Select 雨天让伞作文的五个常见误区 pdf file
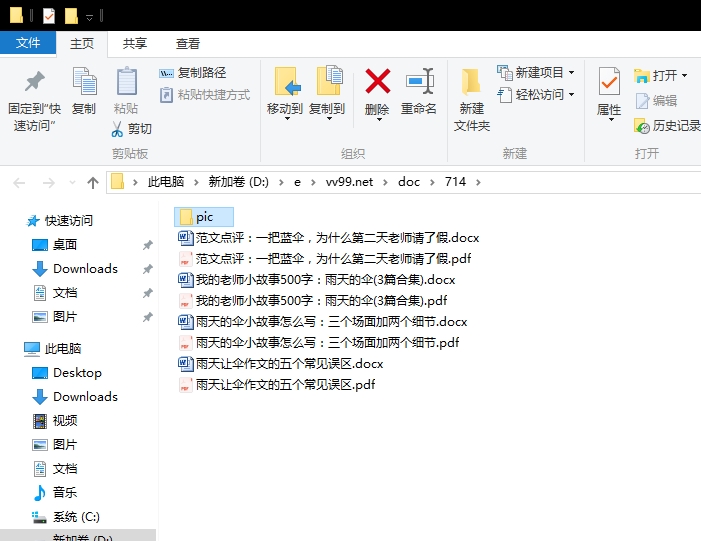 pyautogui.click(x=276, y=385)
